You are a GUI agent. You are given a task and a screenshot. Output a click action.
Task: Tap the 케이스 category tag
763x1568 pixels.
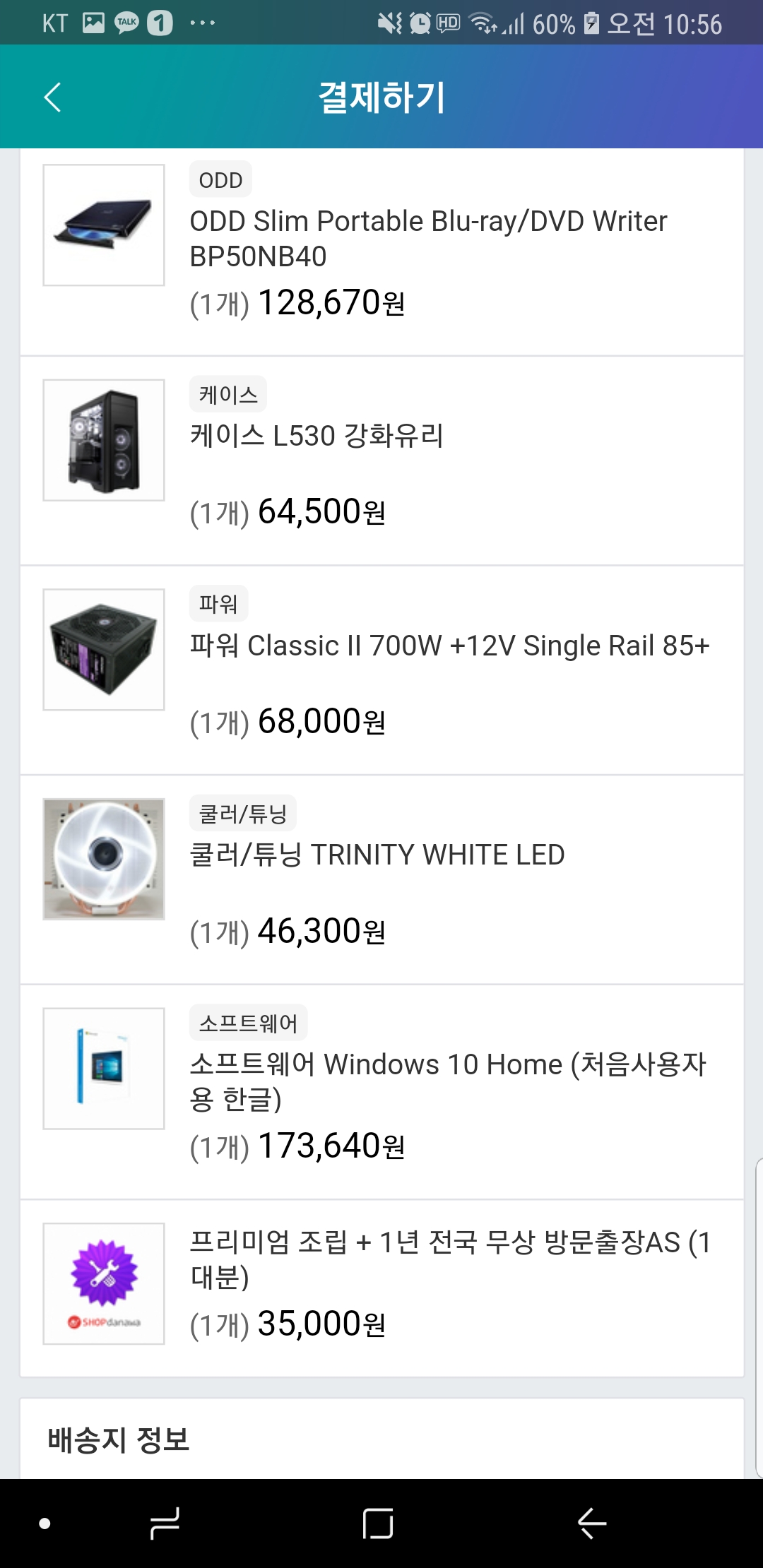coord(227,395)
